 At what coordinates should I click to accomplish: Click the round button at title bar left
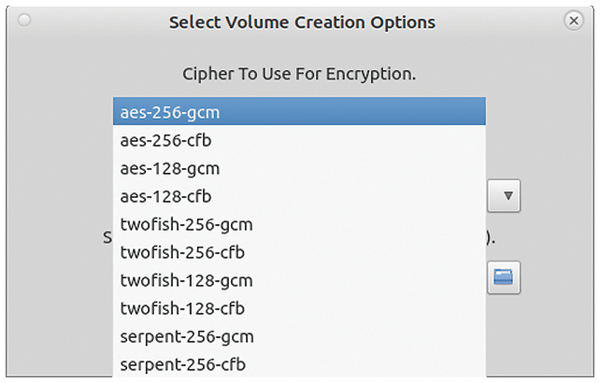[x=24, y=20]
